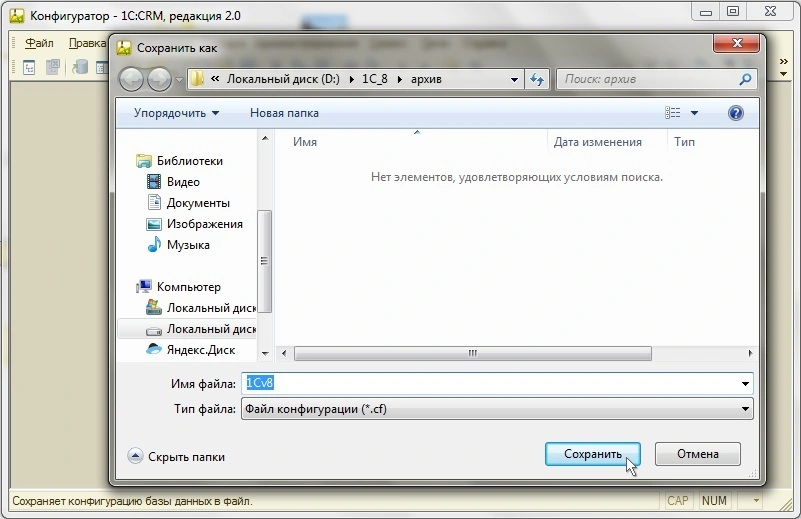
Task: Open the Файл menu
Action: [x=40, y=43]
